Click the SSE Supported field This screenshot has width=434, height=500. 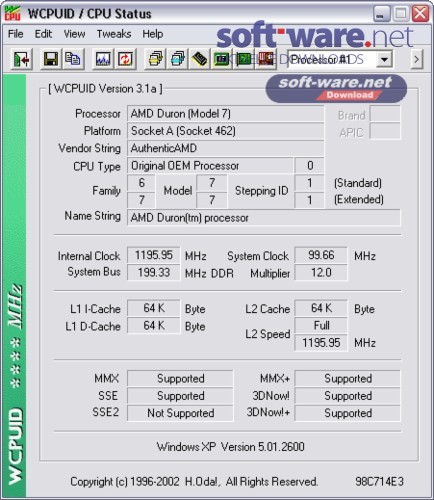(x=180, y=396)
